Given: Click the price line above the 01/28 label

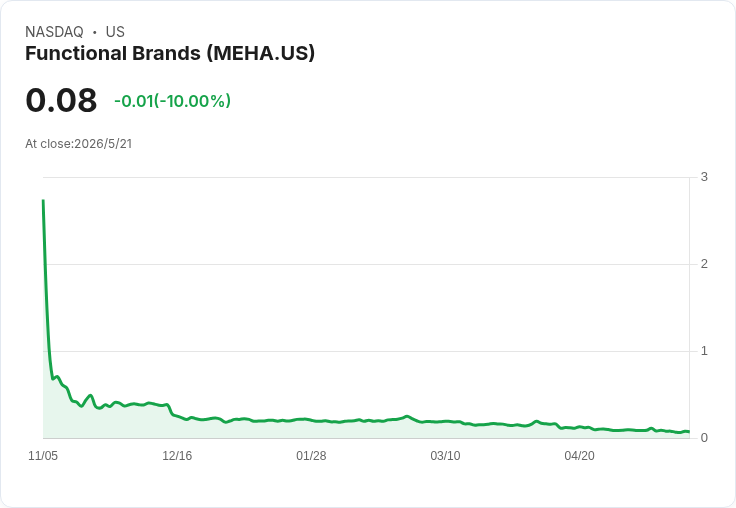Looking at the screenshot, I should [311, 420].
